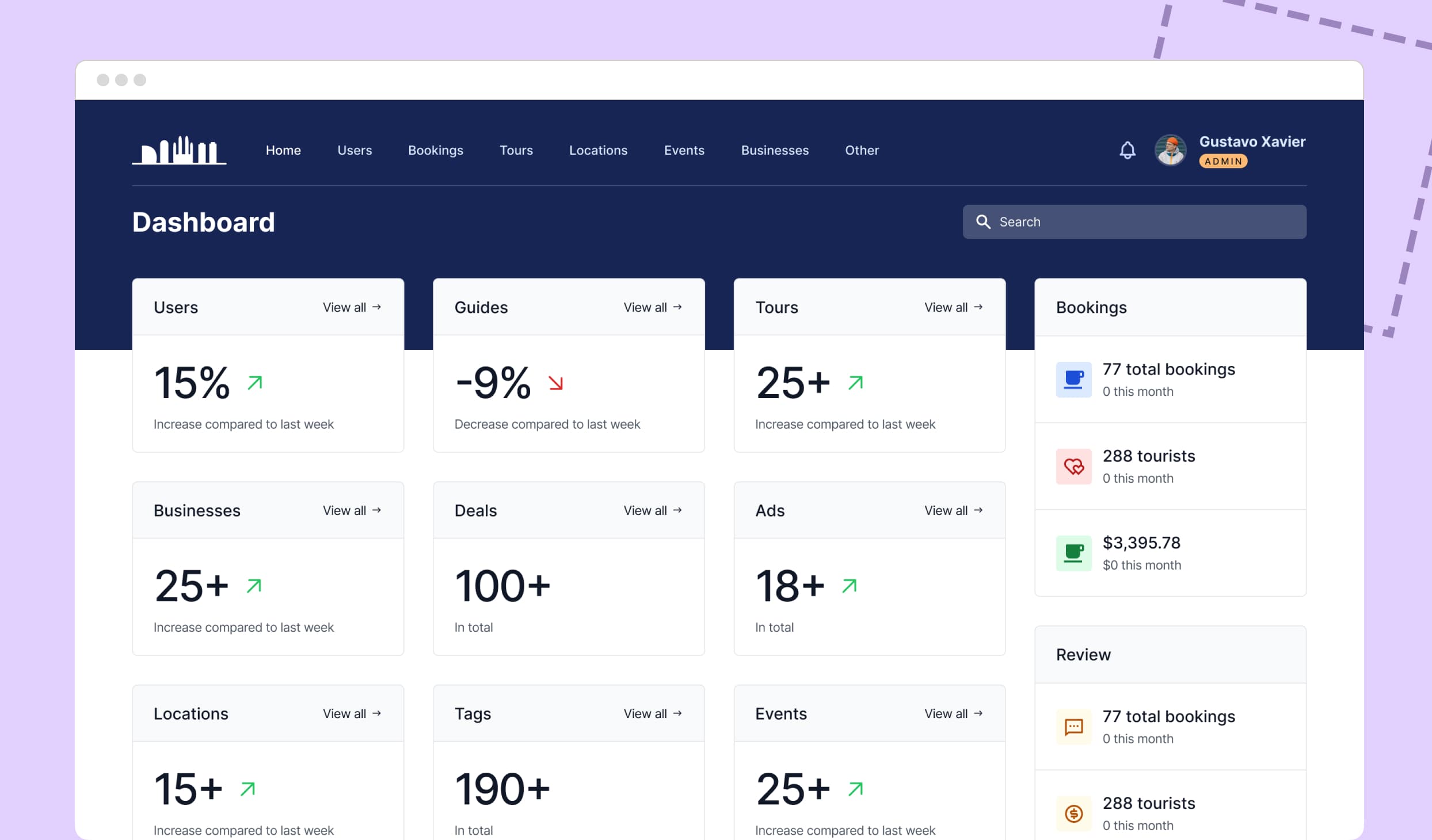Image resolution: width=1432 pixels, height=840 pixels.
Task: Click the '$0 this month' text
Action: 1142,565
